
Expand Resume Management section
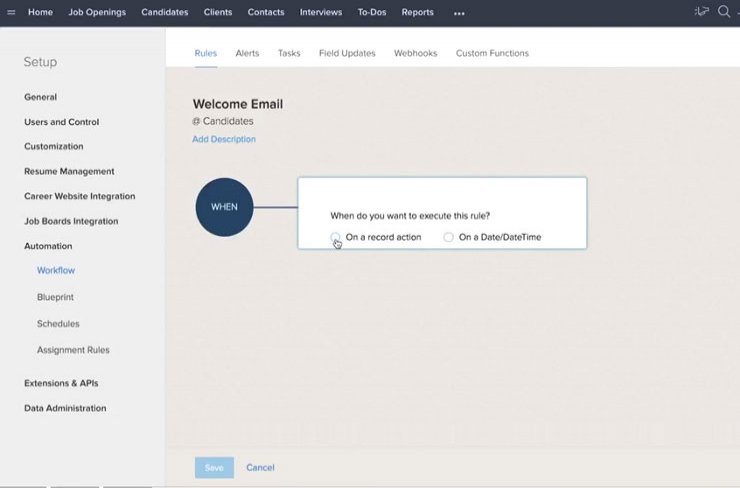point(69,171)
